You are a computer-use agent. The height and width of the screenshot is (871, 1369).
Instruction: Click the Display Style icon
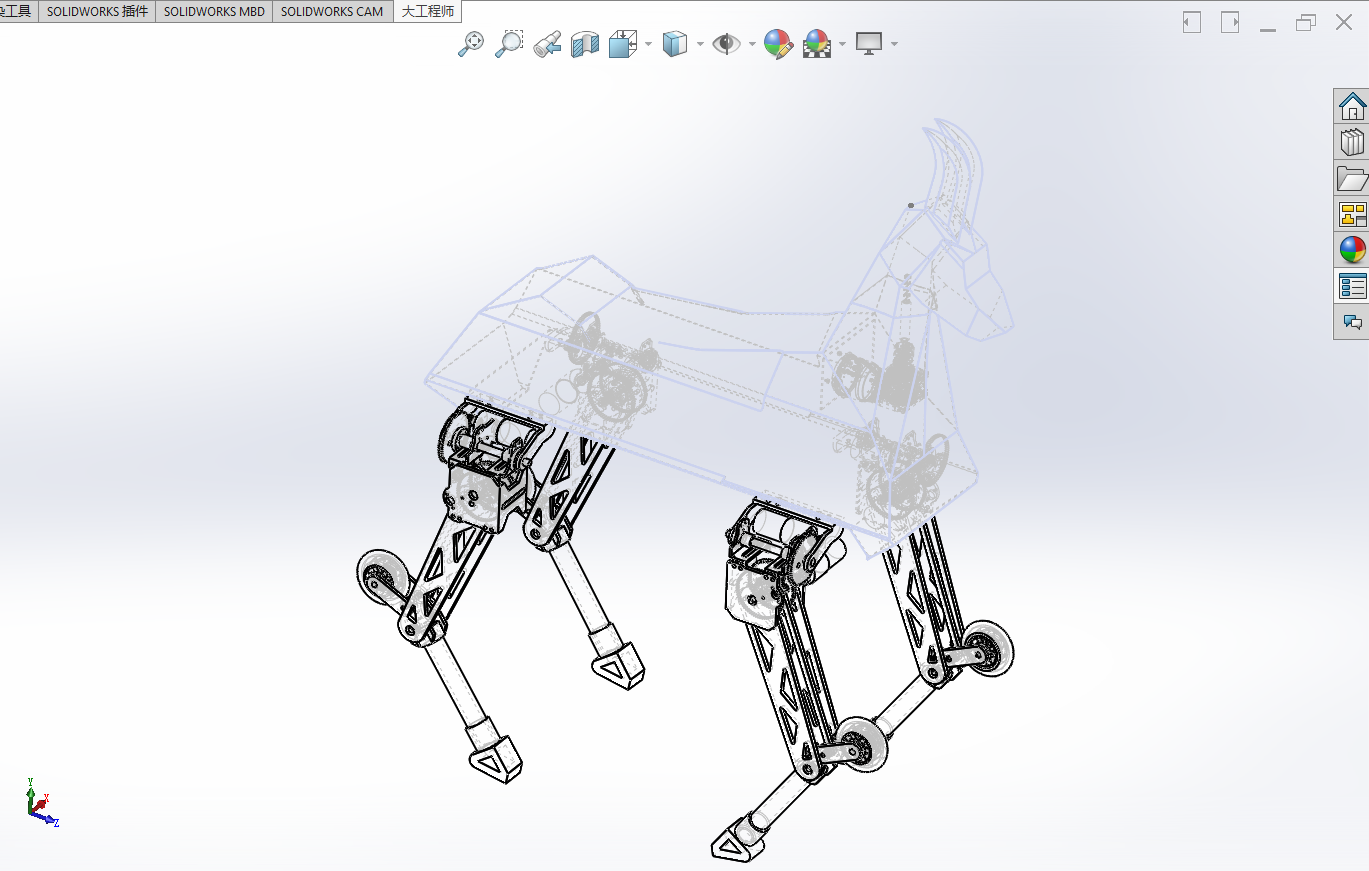pos(676,43)
